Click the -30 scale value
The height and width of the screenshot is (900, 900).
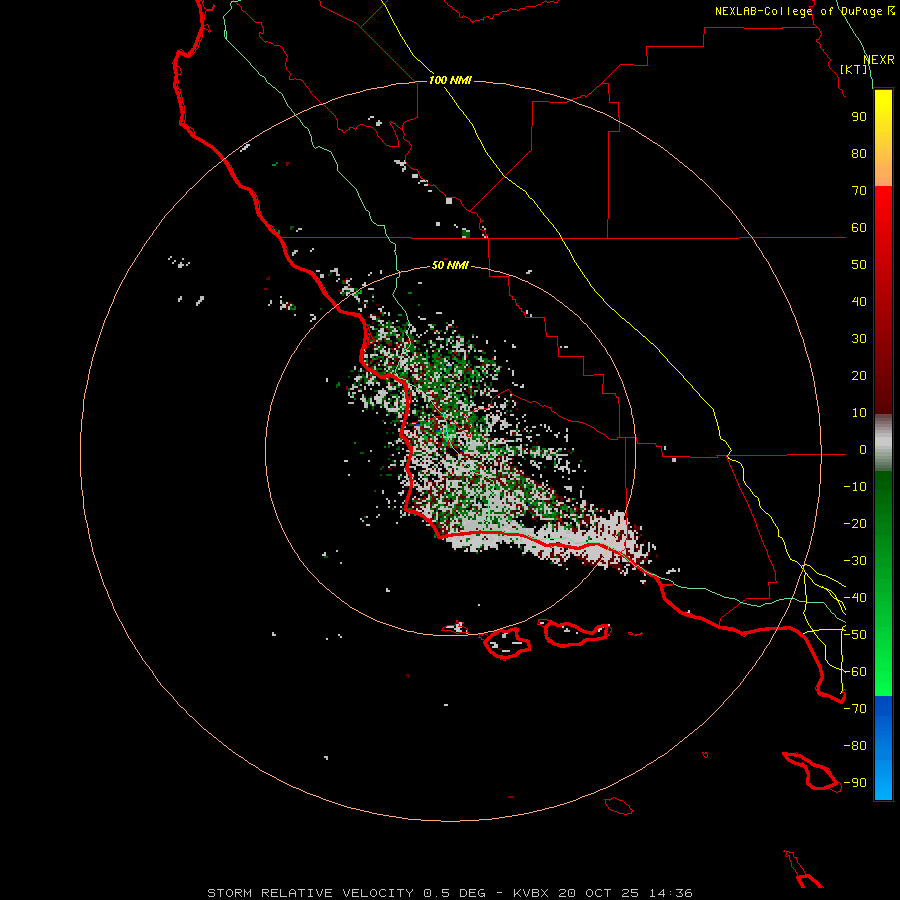click(x=855, y=561)
